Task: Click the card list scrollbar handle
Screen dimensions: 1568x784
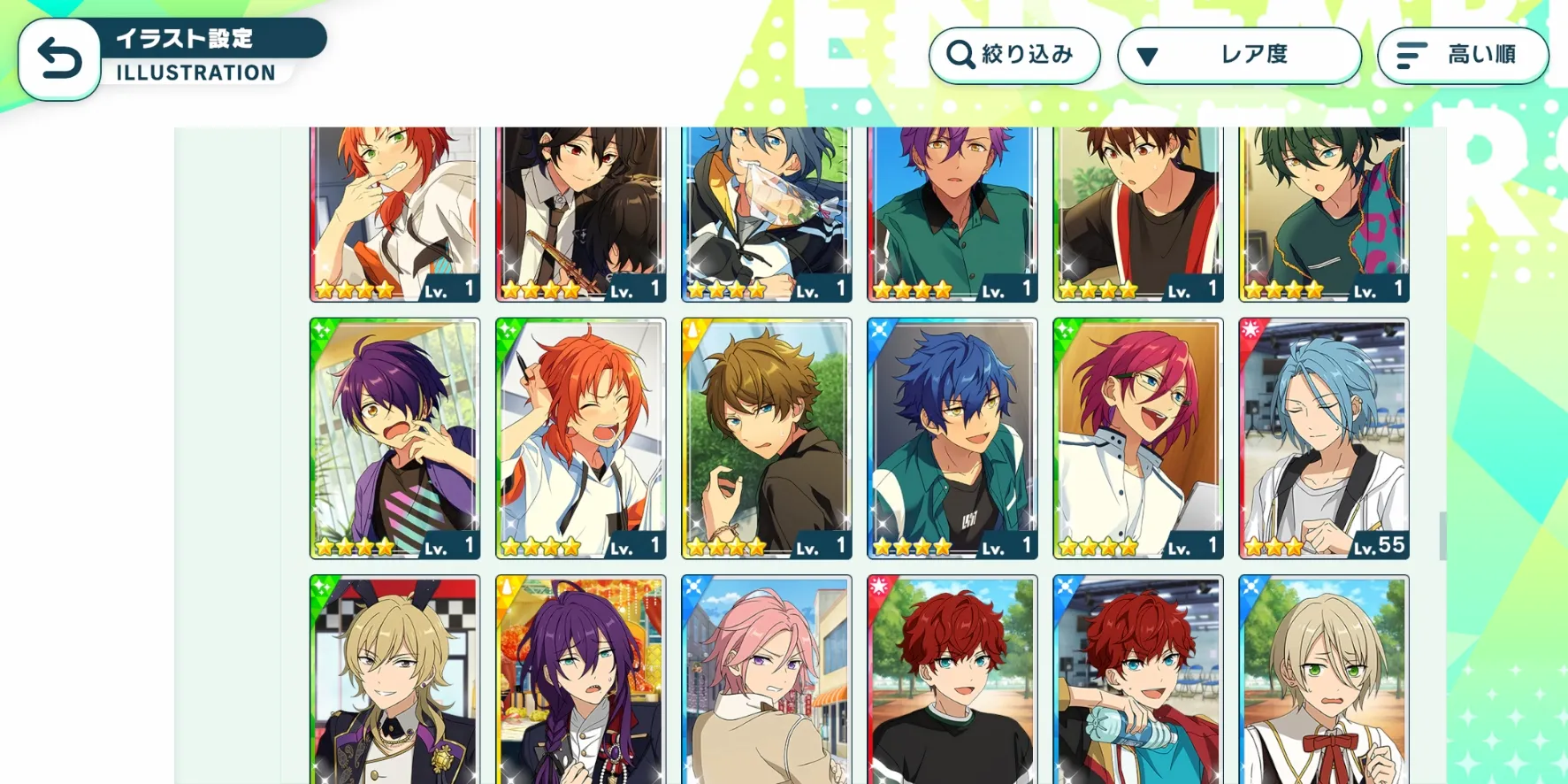Action: [1442, 535]
